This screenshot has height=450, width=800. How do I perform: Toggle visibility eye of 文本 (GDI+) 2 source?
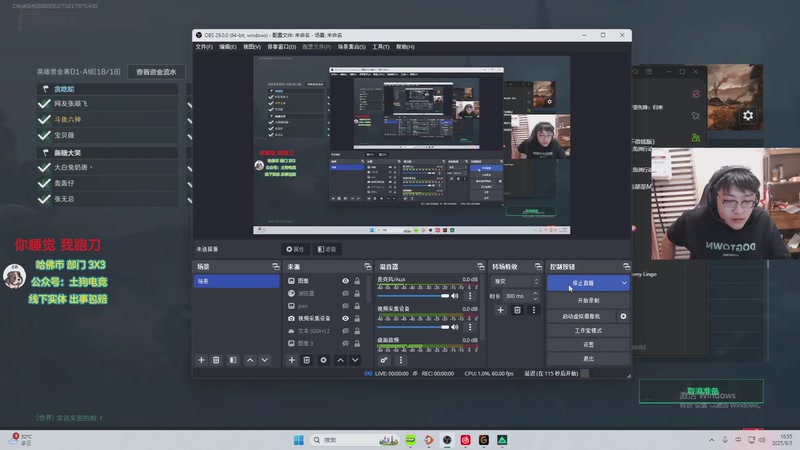click(x=345, y=331)
